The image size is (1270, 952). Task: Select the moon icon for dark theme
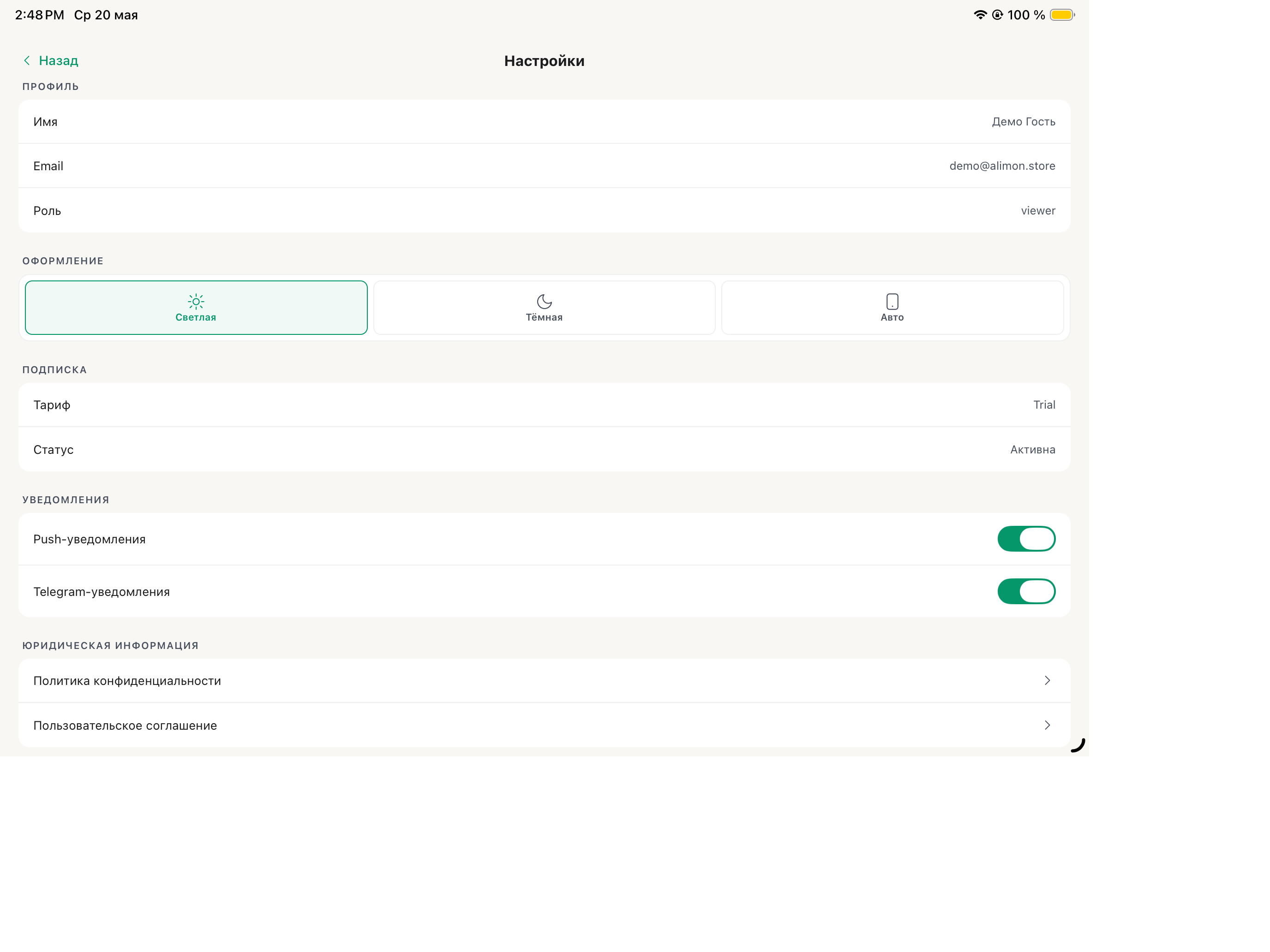544,301
